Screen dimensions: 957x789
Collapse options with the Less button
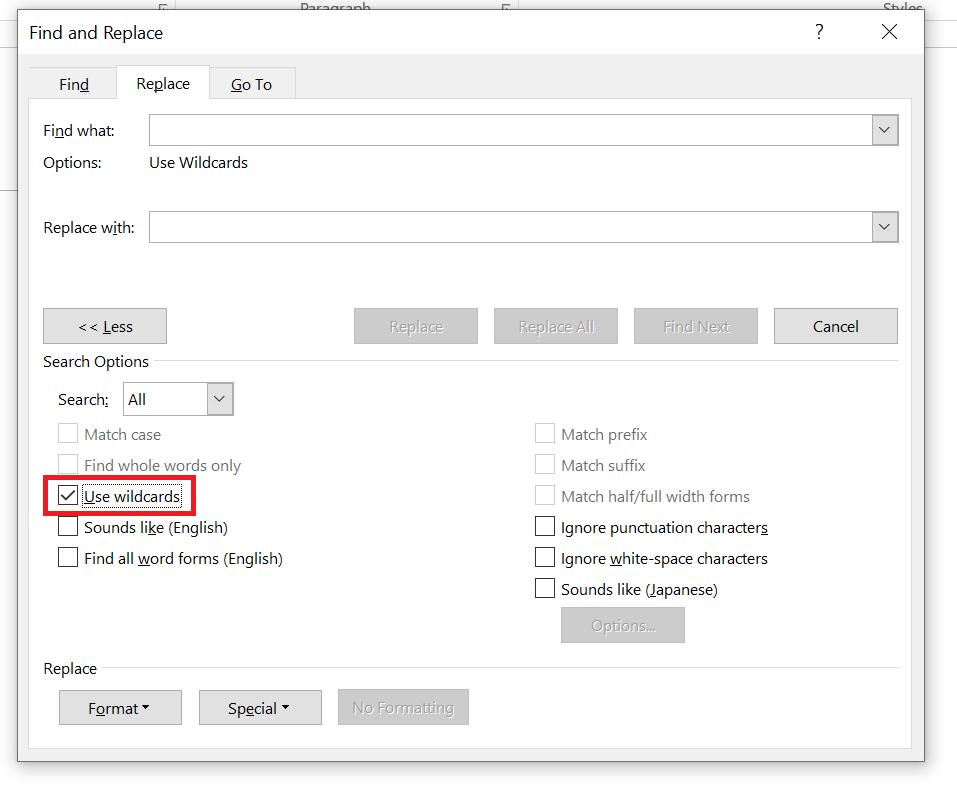[x=105, y=326]
